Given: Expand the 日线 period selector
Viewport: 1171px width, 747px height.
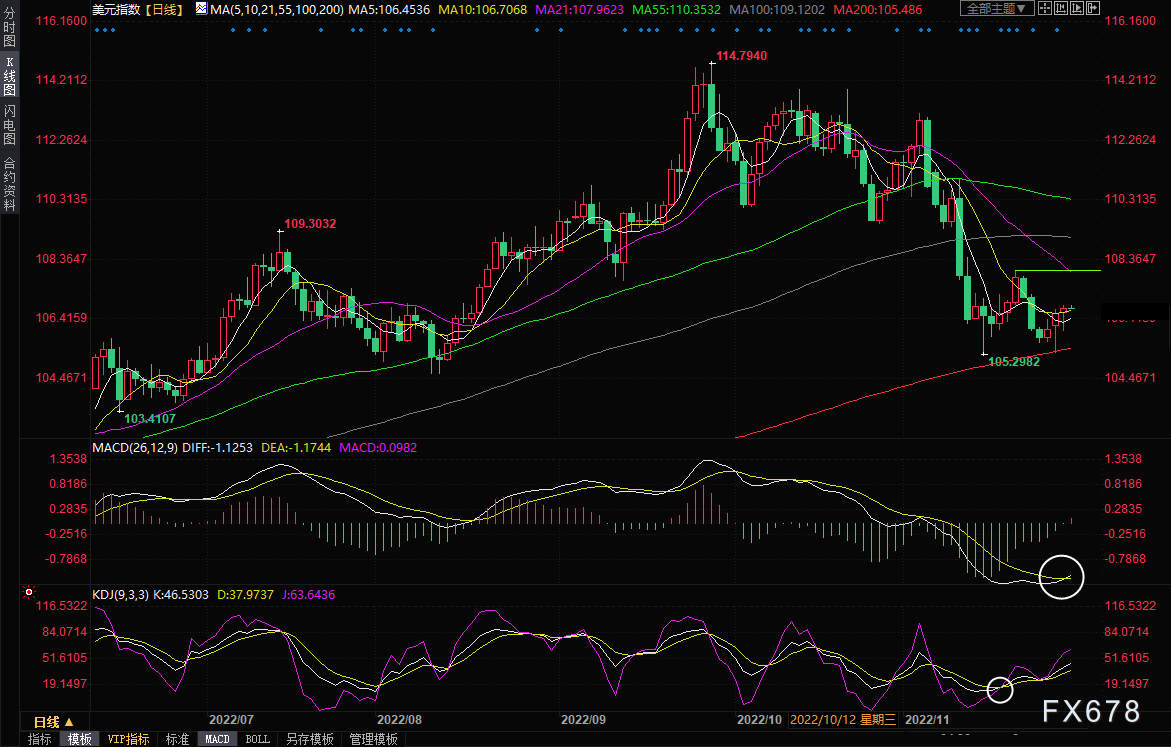Looking at the screenshot, I should click(53, 721).
